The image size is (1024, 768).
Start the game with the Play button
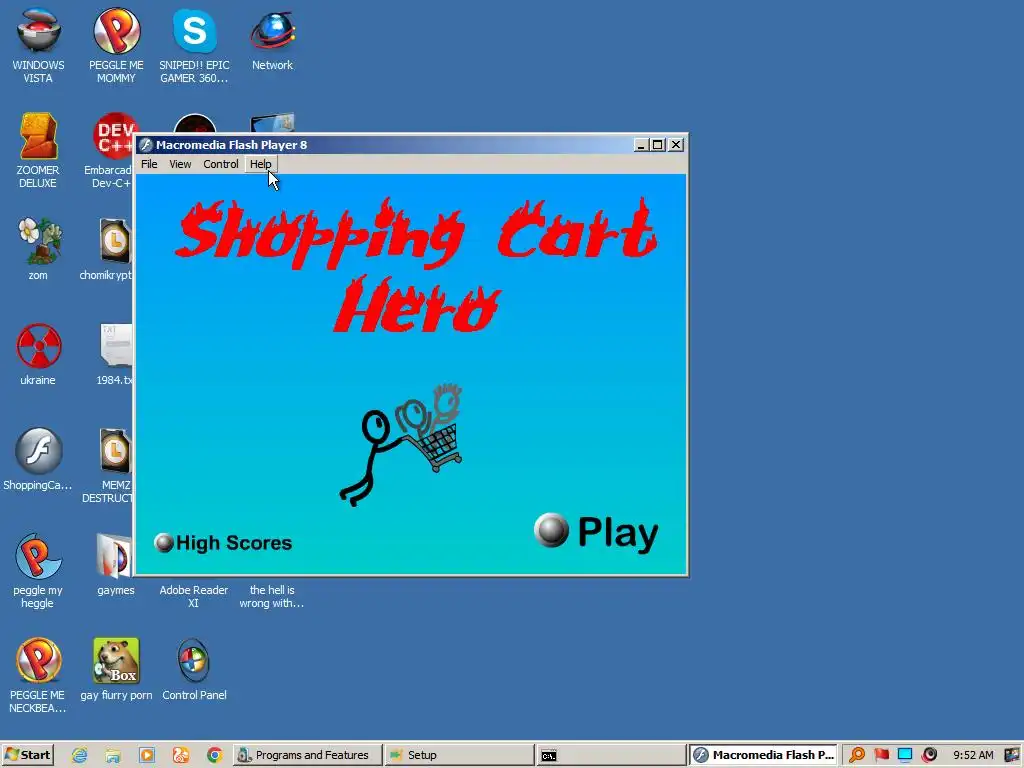point(596,532)
